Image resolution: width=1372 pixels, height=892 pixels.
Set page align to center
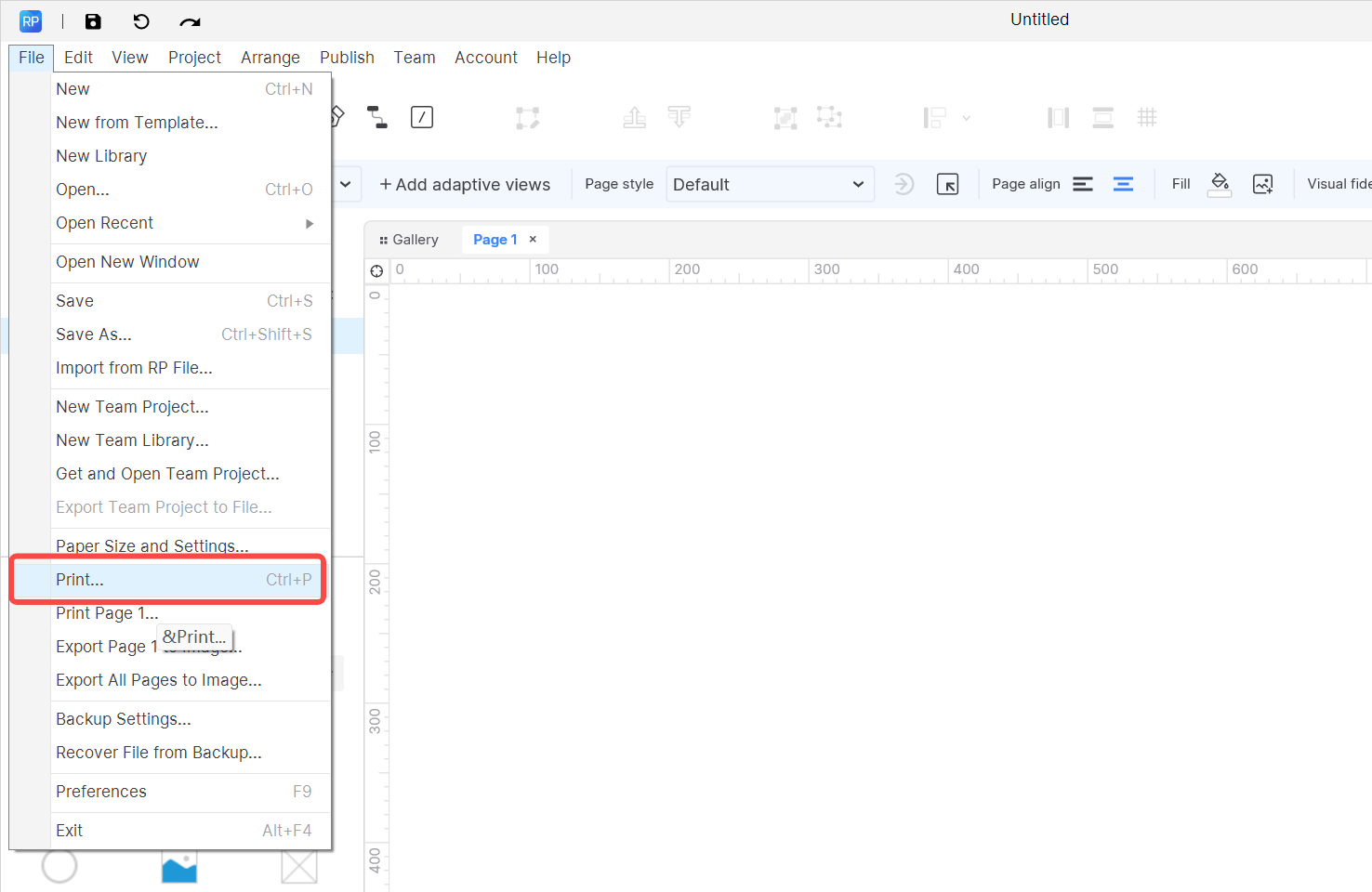pos(1123,184)
